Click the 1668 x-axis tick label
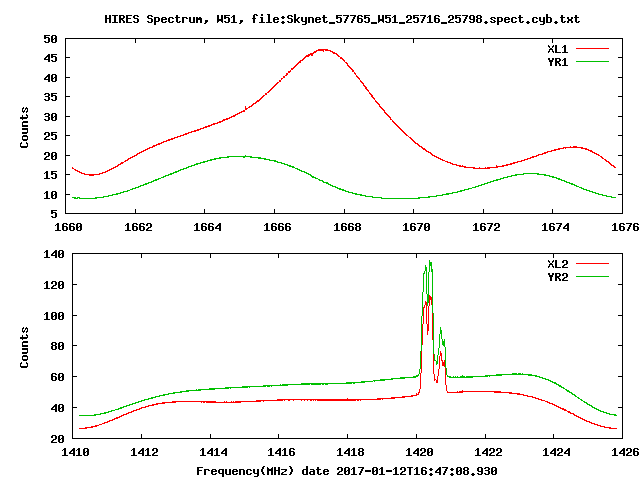Viewport: 640px width, 480px height. (347, 227)
